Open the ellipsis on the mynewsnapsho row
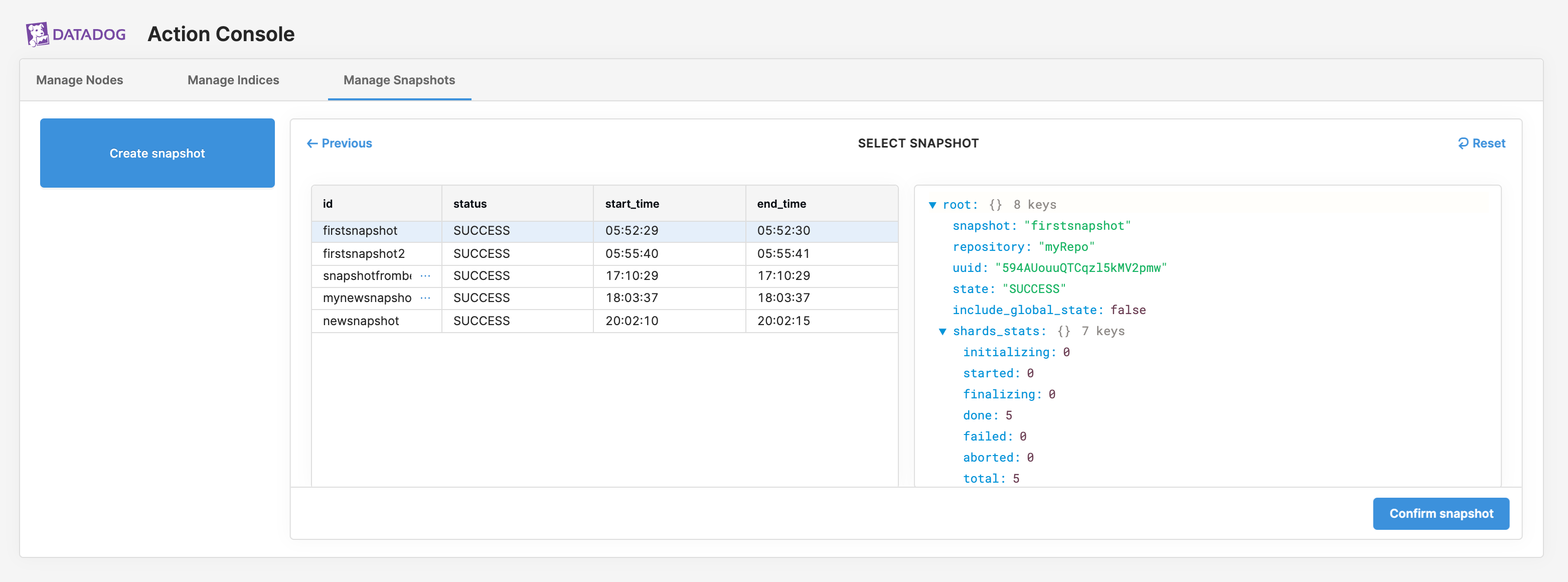1568x582 pixels. 425,298
